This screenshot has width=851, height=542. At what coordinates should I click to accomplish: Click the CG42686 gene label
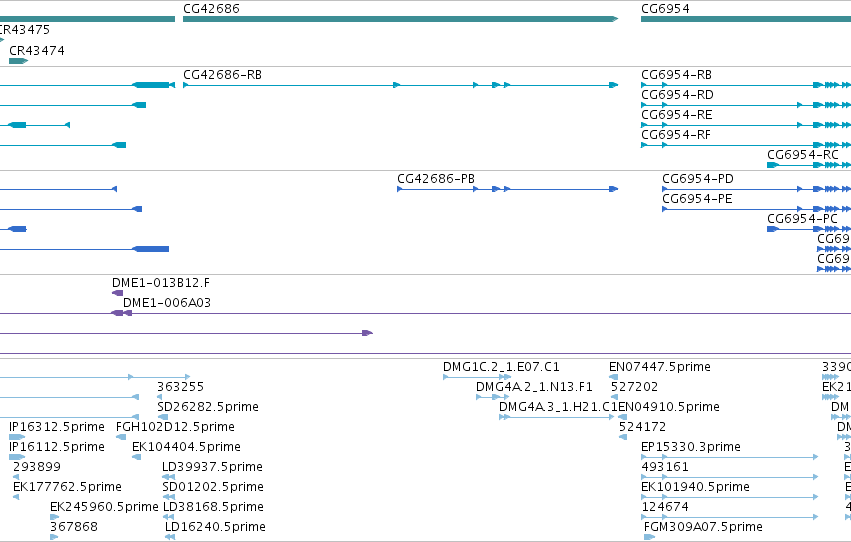tap(211, 9)
